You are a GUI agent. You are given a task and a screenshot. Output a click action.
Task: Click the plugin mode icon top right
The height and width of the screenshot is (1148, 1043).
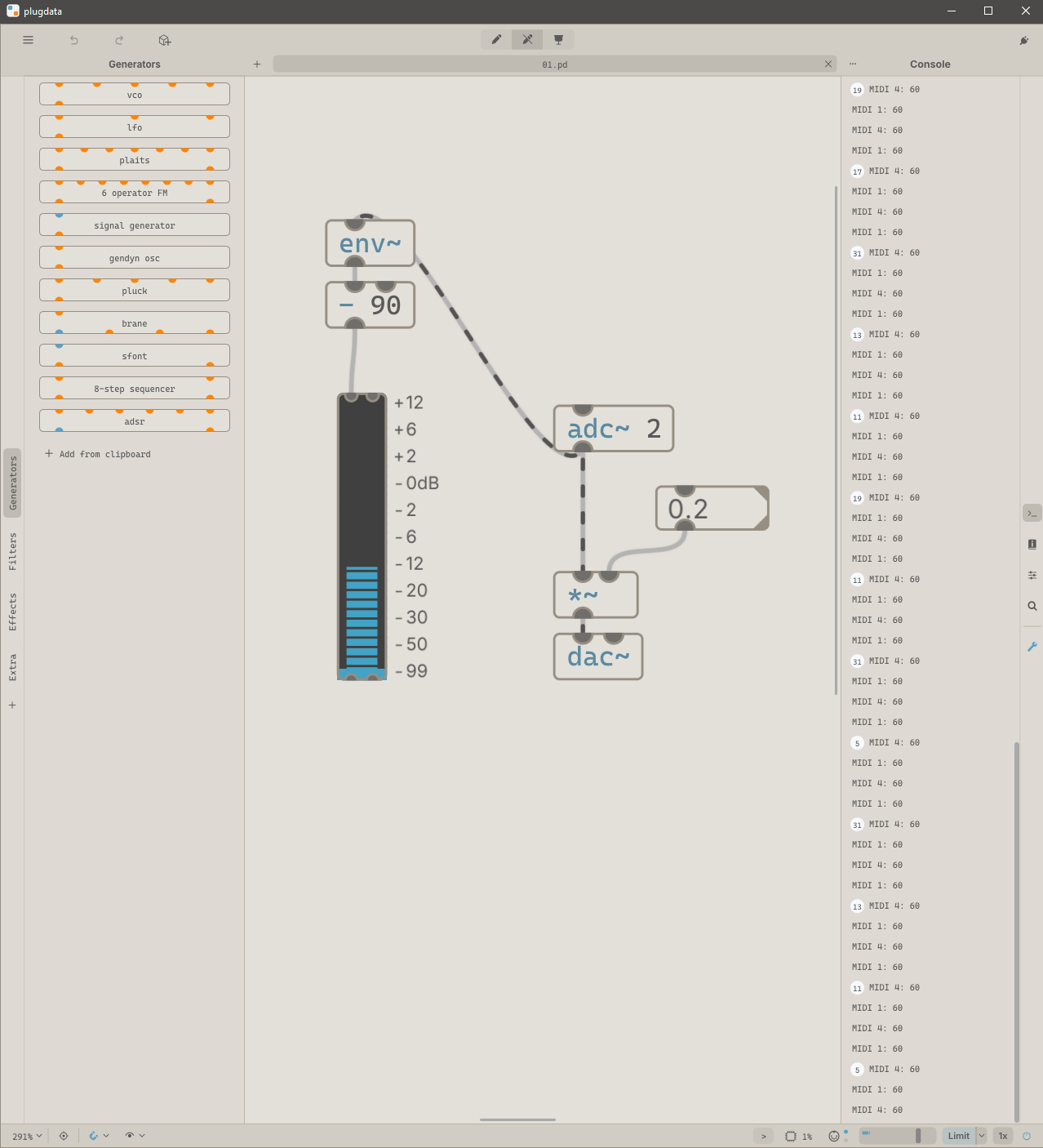(1024, 40)
